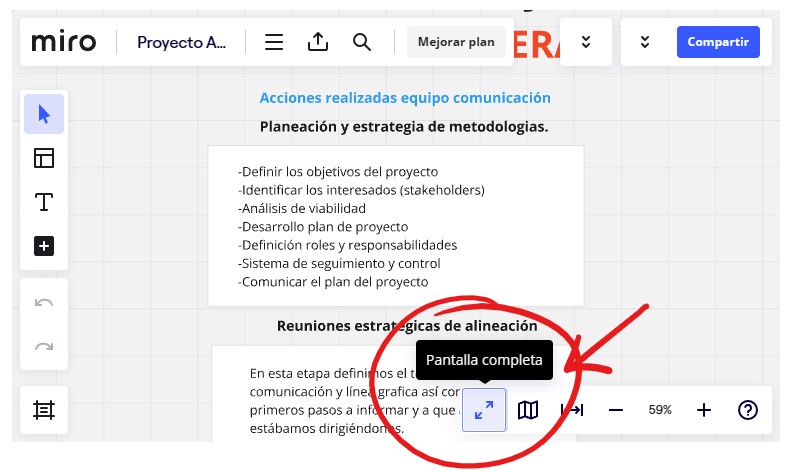The width and height of the screenshot is (796, 470).
Task: Click heading Acciones realizadas equipo comunicación
Action: point(405,97)
